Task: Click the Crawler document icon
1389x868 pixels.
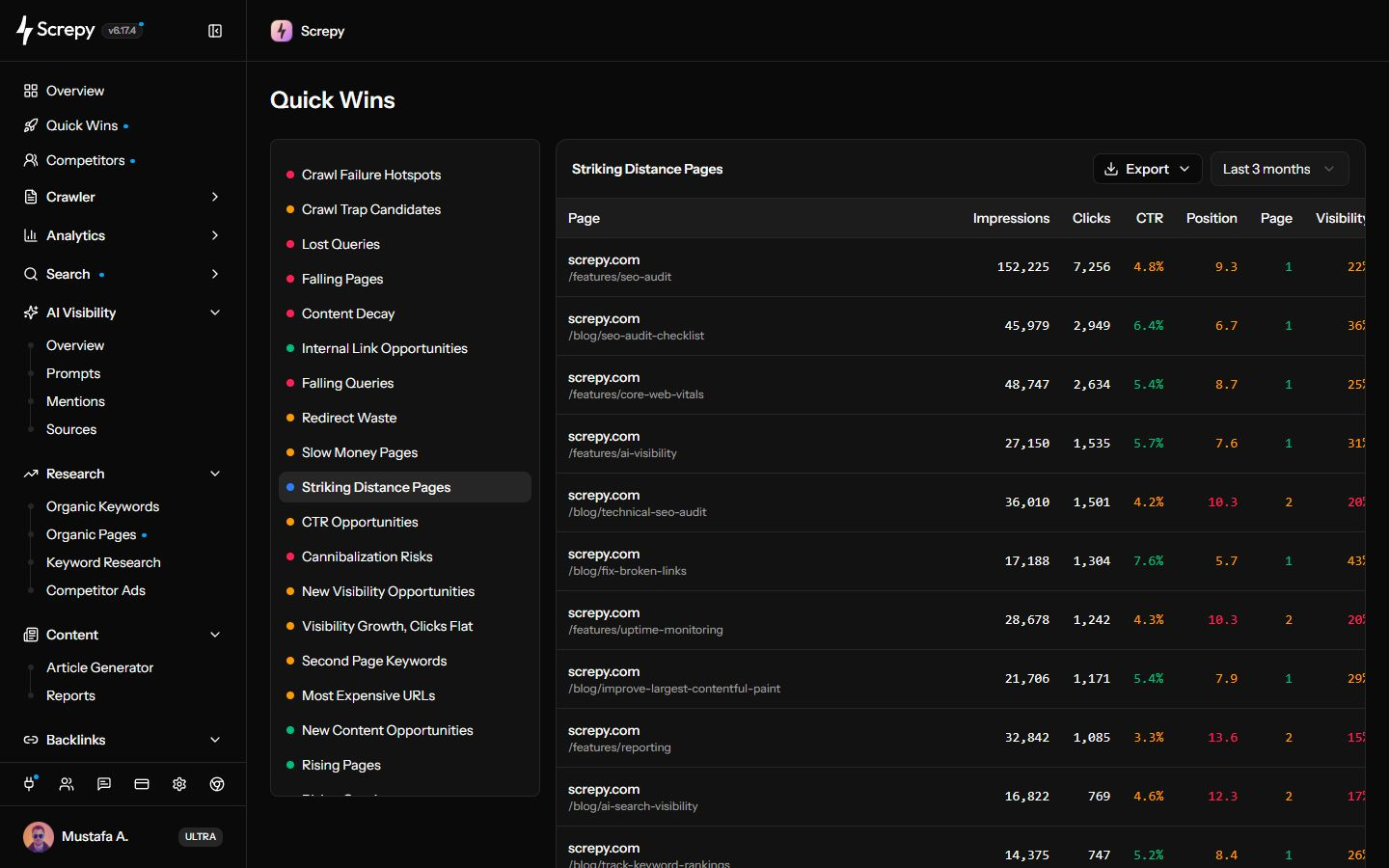Action: click(x=31, y=197)
